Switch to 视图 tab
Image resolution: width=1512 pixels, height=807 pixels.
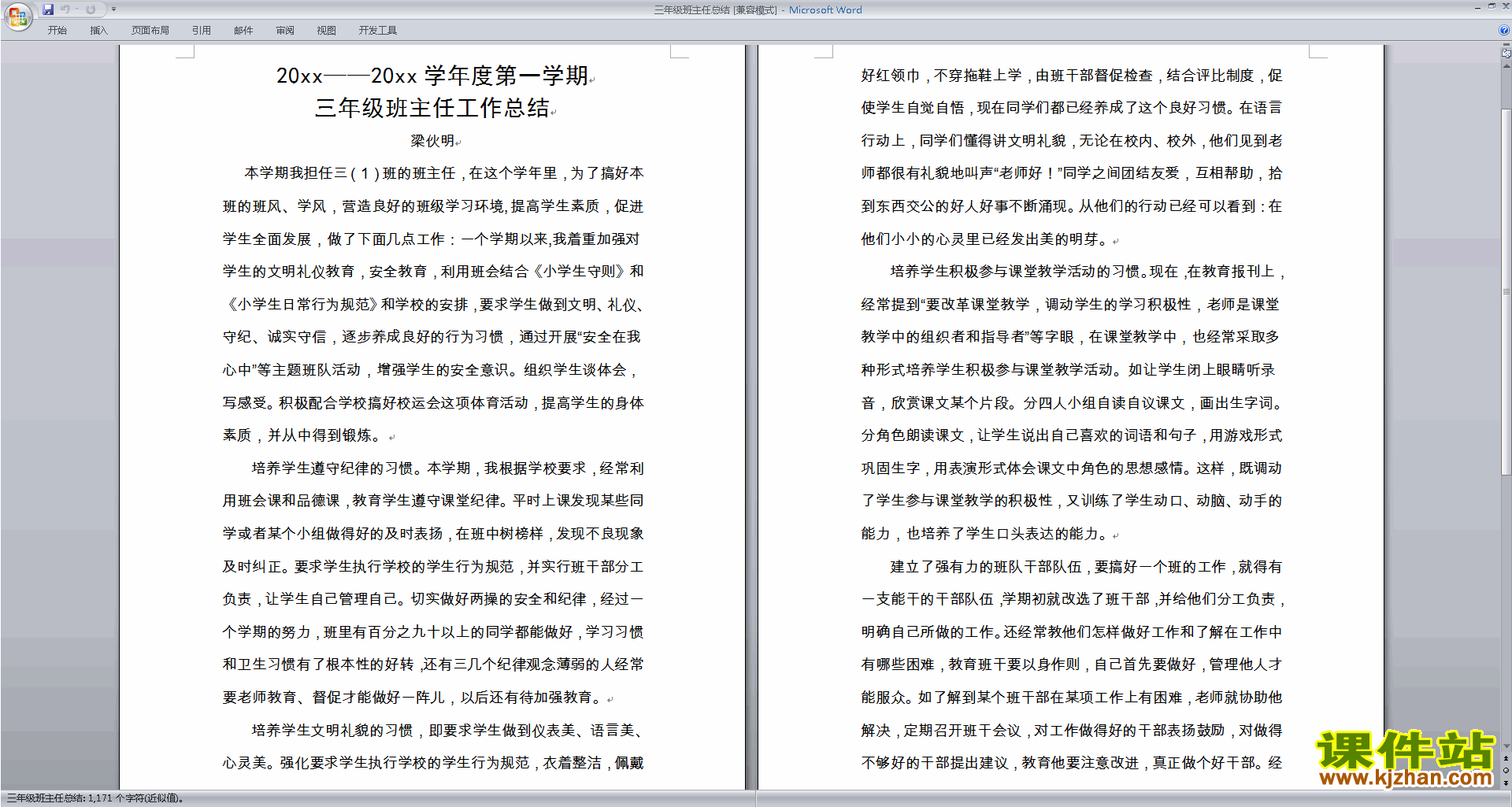327,31
